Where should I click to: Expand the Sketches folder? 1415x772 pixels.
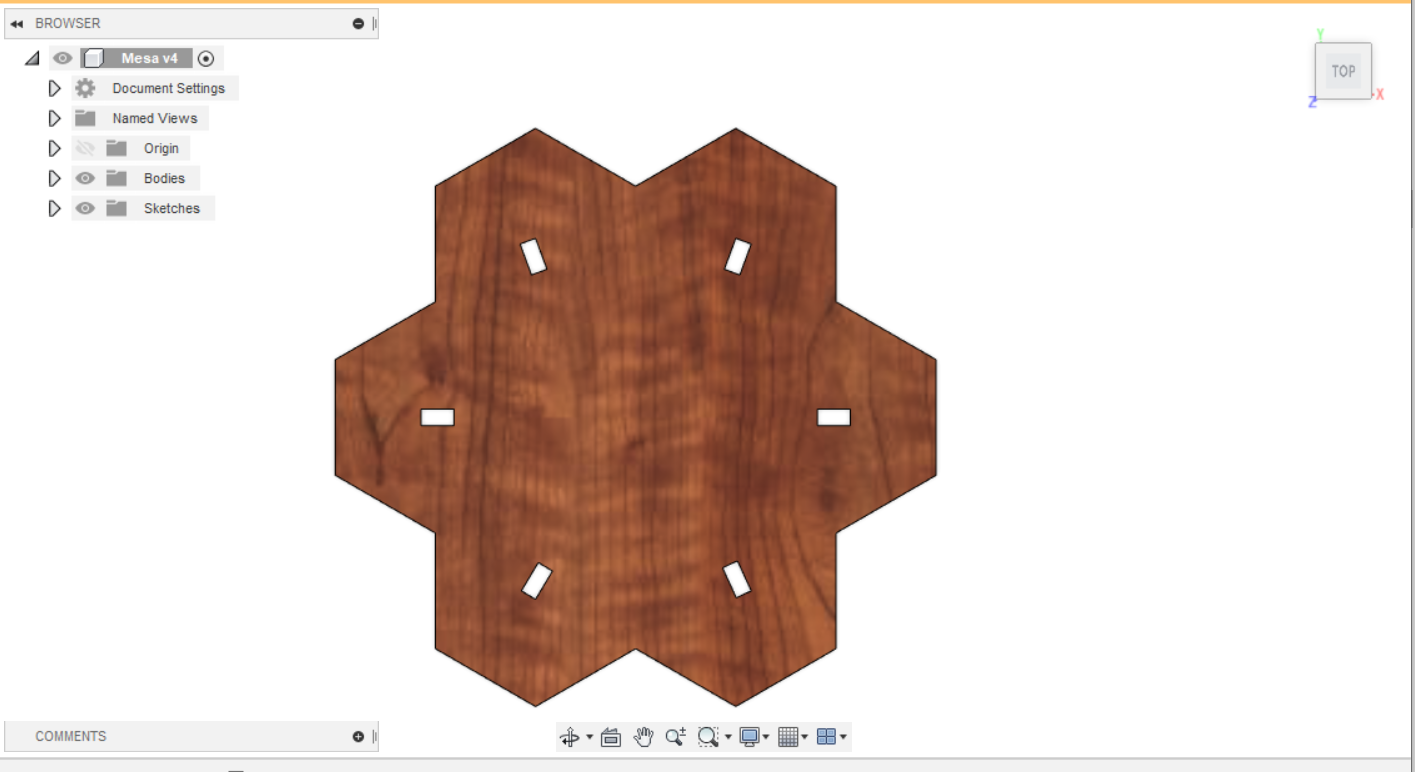55,208
